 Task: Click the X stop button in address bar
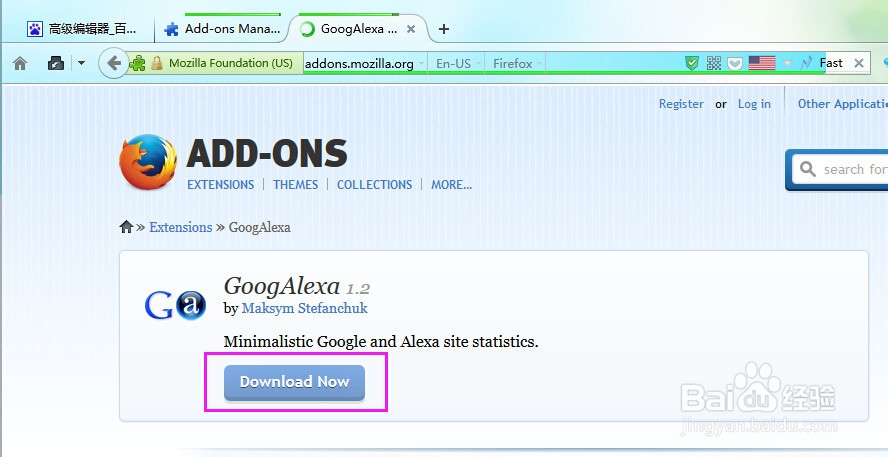(859, 63)
